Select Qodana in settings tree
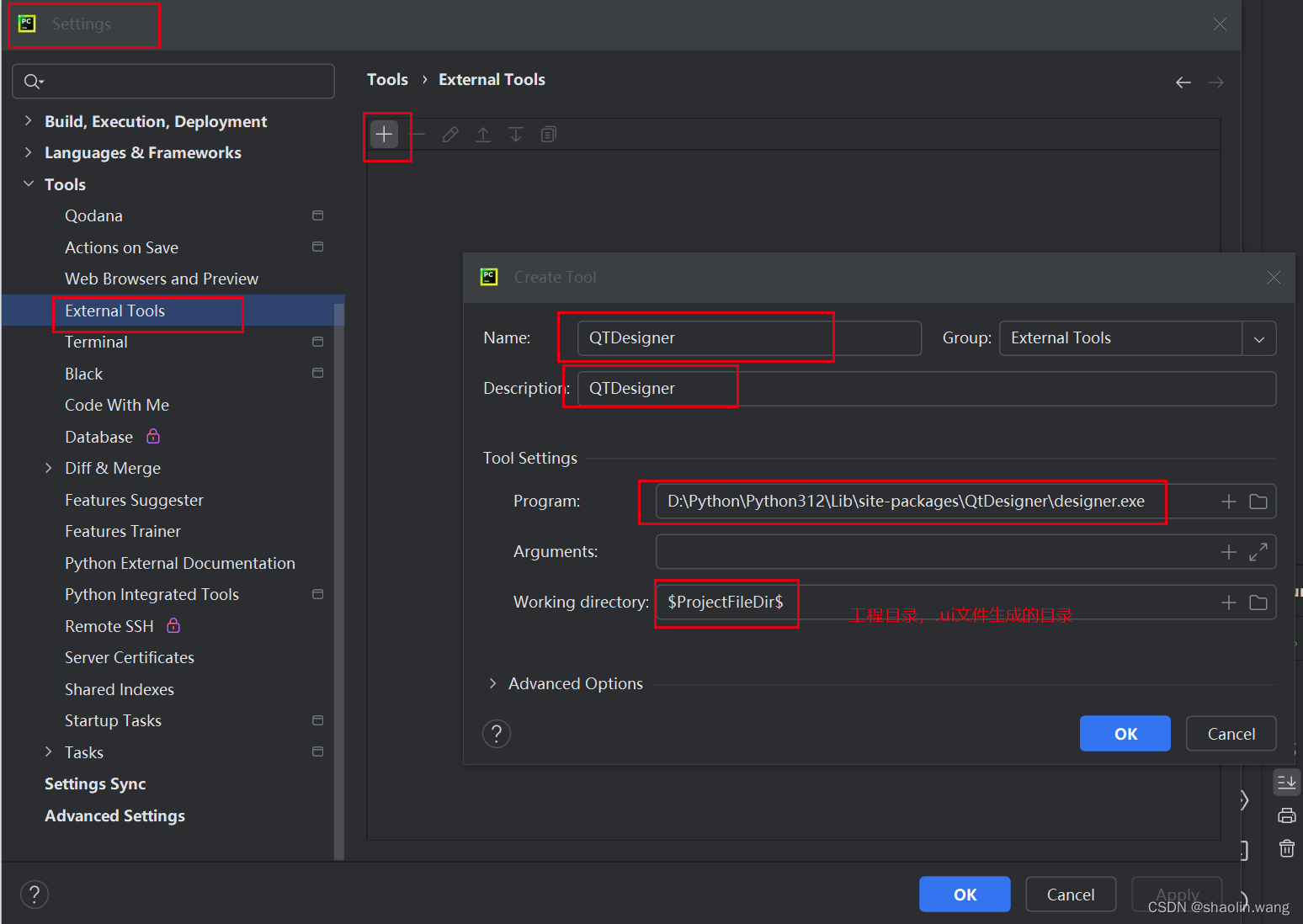The height and width of the screenshot is (924, 1303). pyautogui.click(x=93, y=215)
